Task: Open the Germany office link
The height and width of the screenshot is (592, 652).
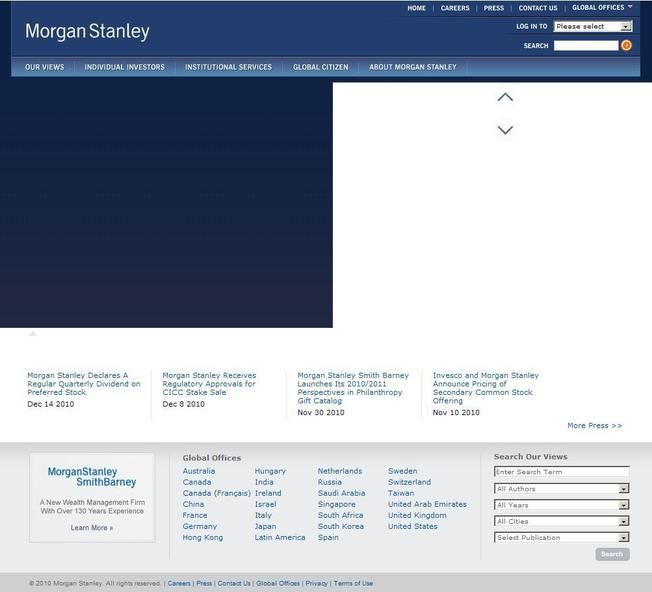Action: (x=200, y=526)
